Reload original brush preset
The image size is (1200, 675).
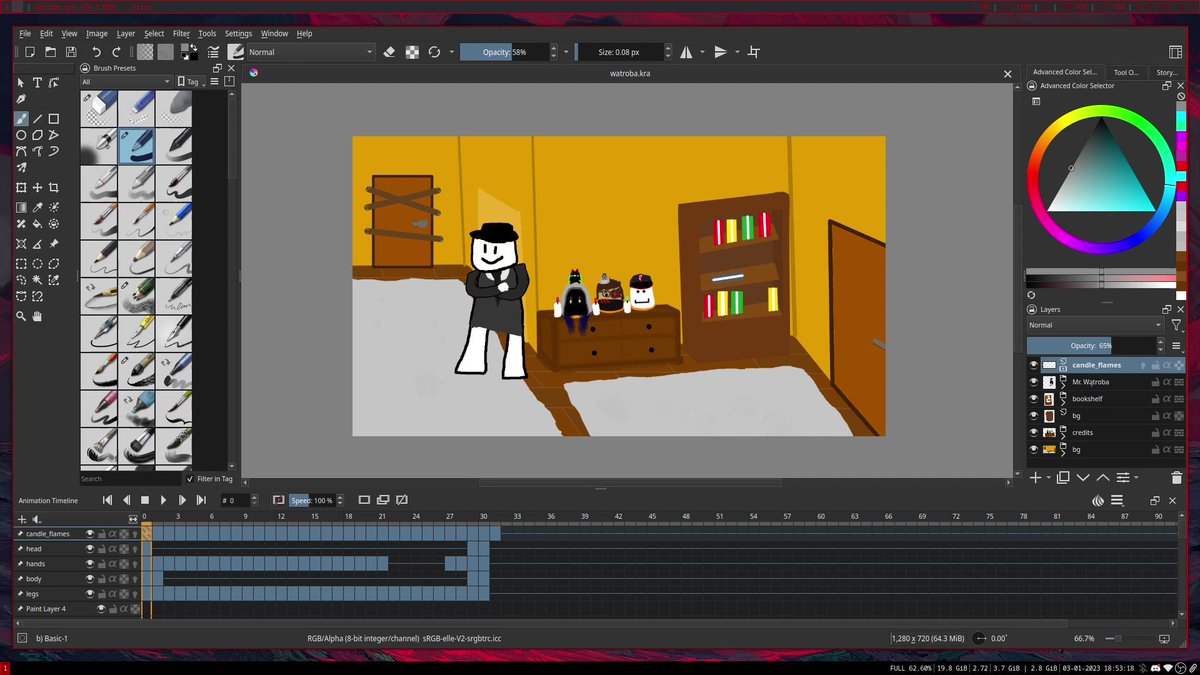tap(434, 52)
